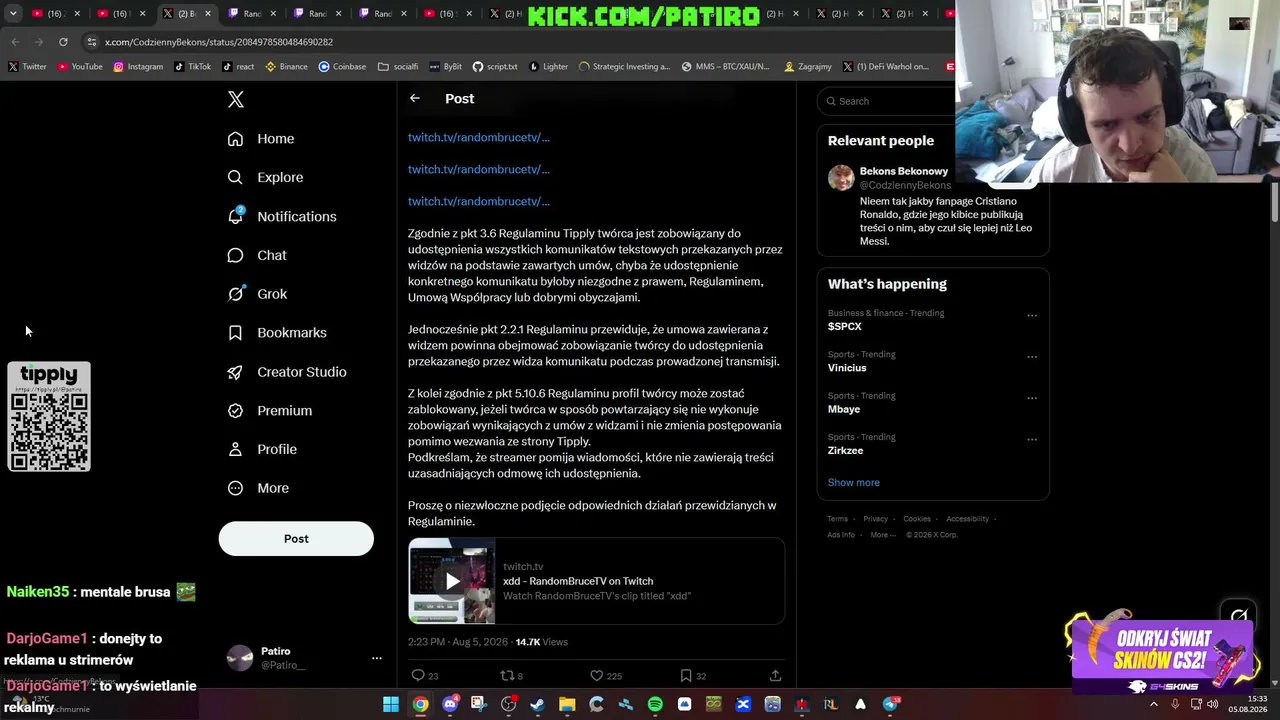Open the first twitch.tv/randombrucetv link
The width and height of the screenshot is (1280, 720).
(x=479, y=137)
